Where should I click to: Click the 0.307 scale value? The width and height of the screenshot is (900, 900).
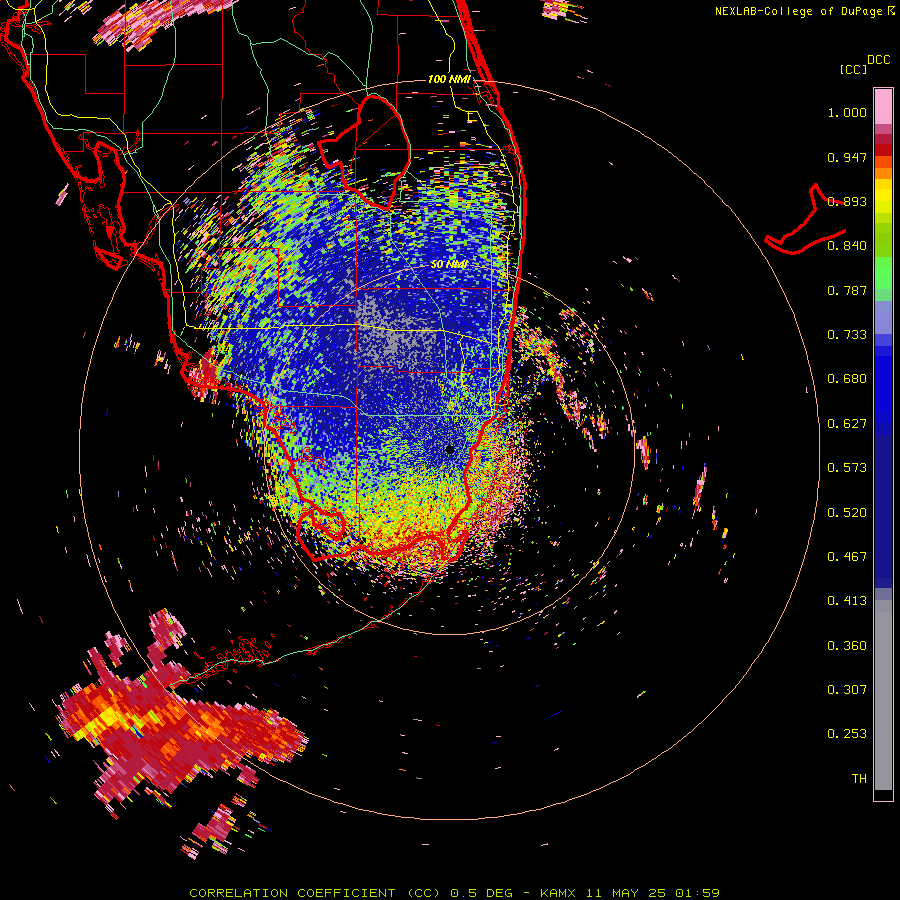pos(847,689)
